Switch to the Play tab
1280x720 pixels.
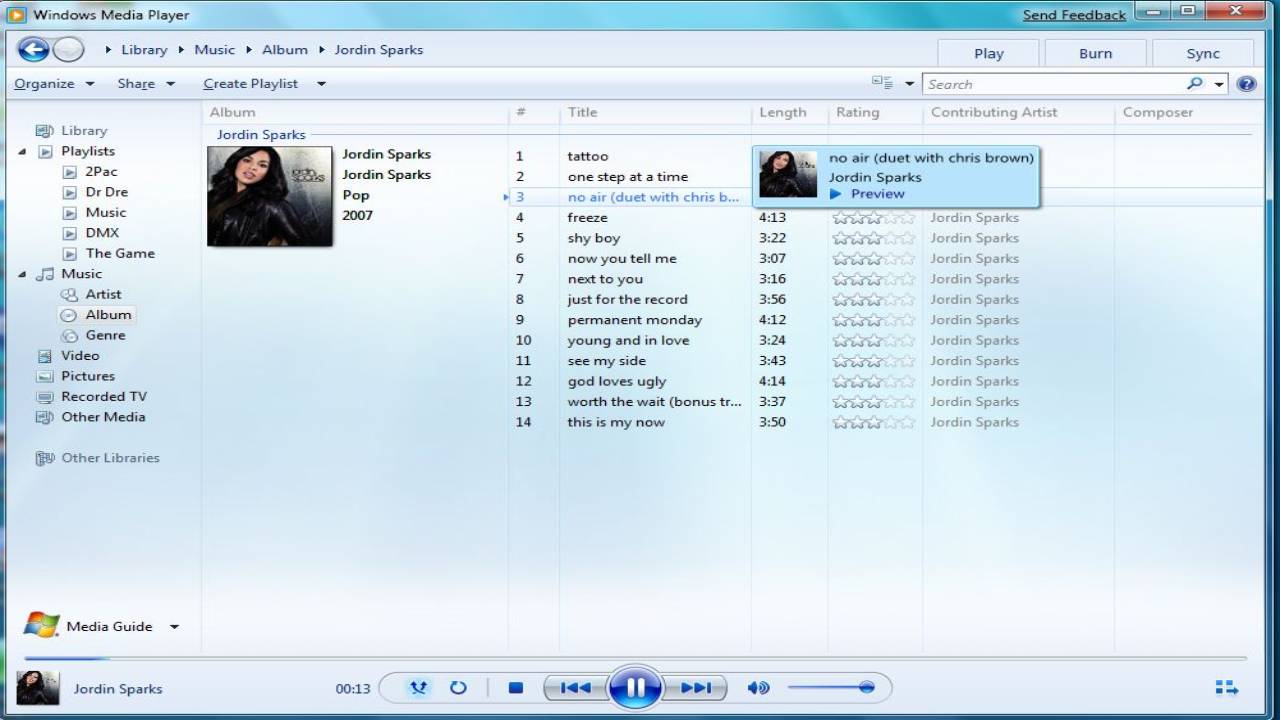[988, 54]
